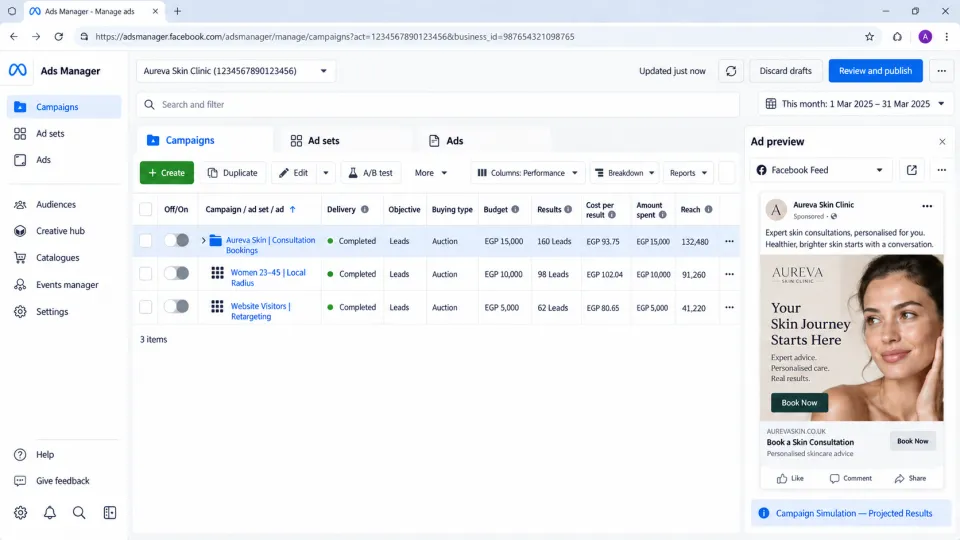This screenshot has width=960, height=540.
Task: Open Campaigns in the left sidebar
Action: tap(64, 107)
